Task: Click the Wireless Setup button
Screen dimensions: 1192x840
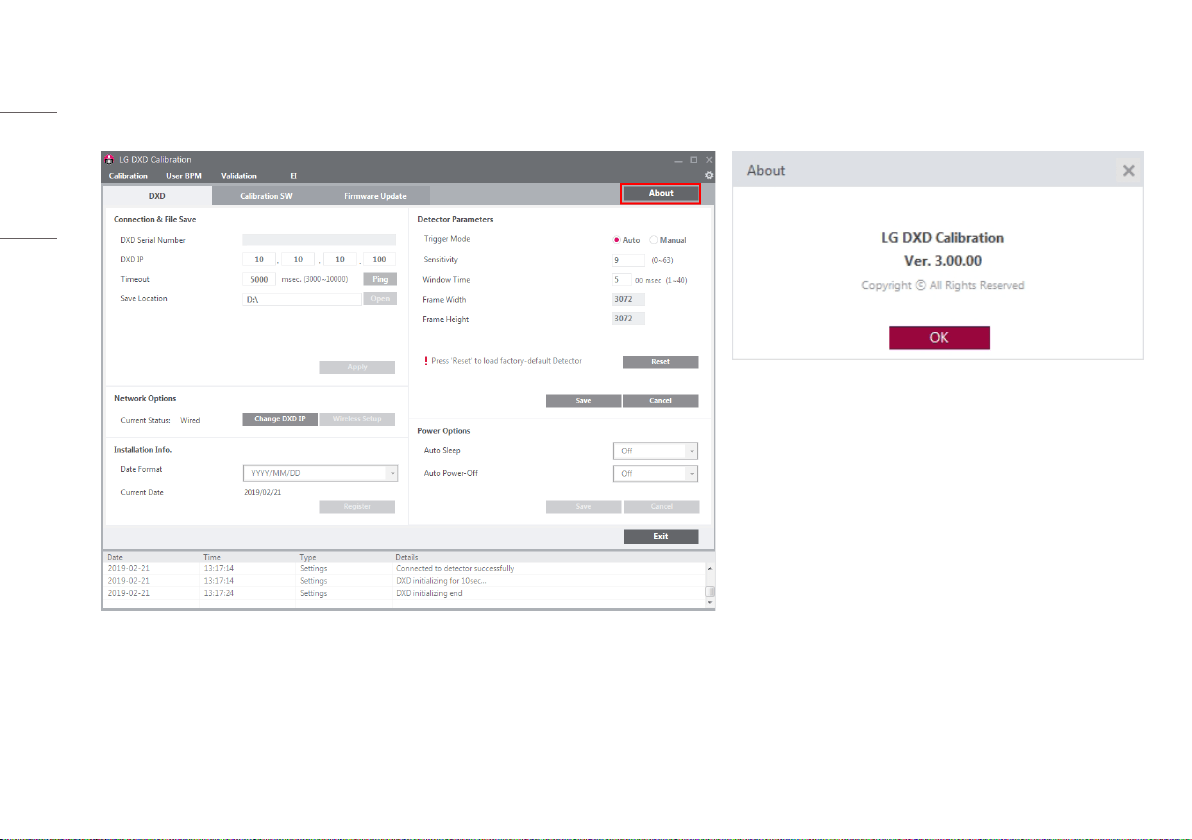Action: (357, 419)
